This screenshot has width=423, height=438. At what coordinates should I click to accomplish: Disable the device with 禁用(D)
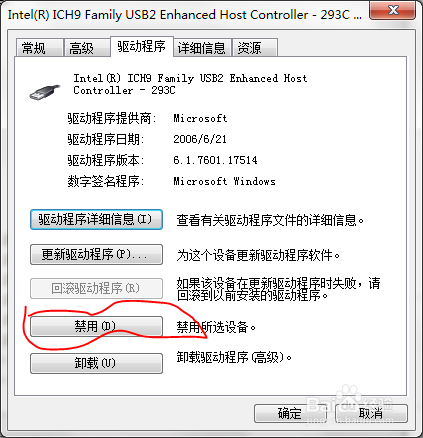[96, 326]
